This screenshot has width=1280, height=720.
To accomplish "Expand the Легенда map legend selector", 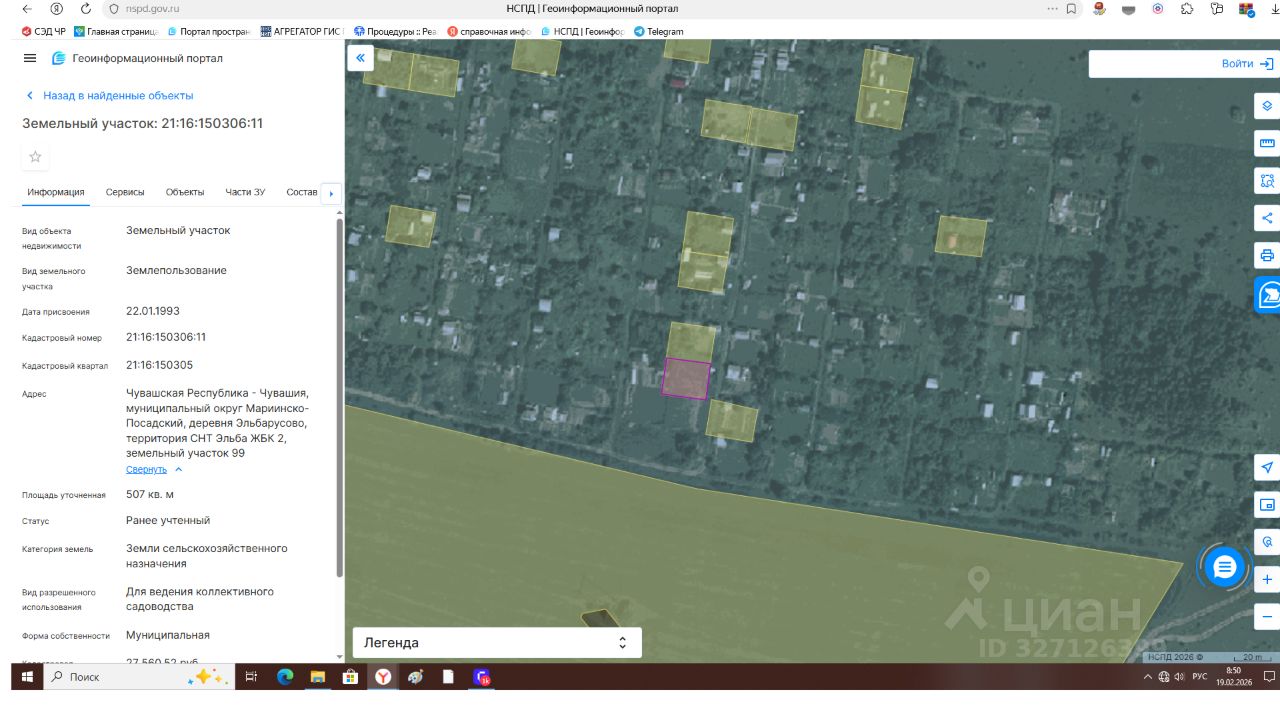I will click(497, 642).
